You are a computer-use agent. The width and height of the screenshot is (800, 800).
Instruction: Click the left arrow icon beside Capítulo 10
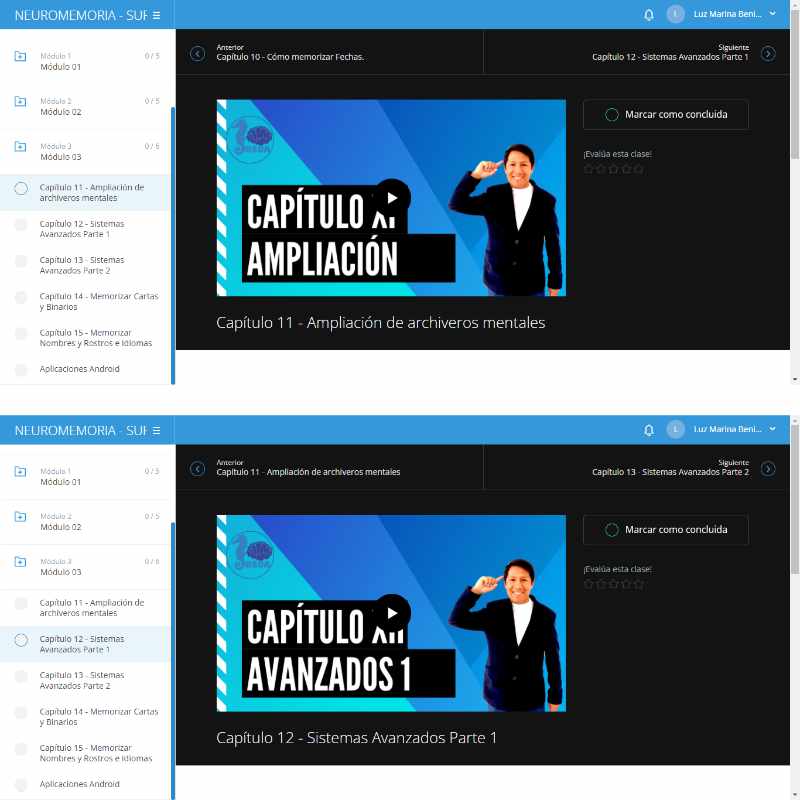click(x=197, y=53)
